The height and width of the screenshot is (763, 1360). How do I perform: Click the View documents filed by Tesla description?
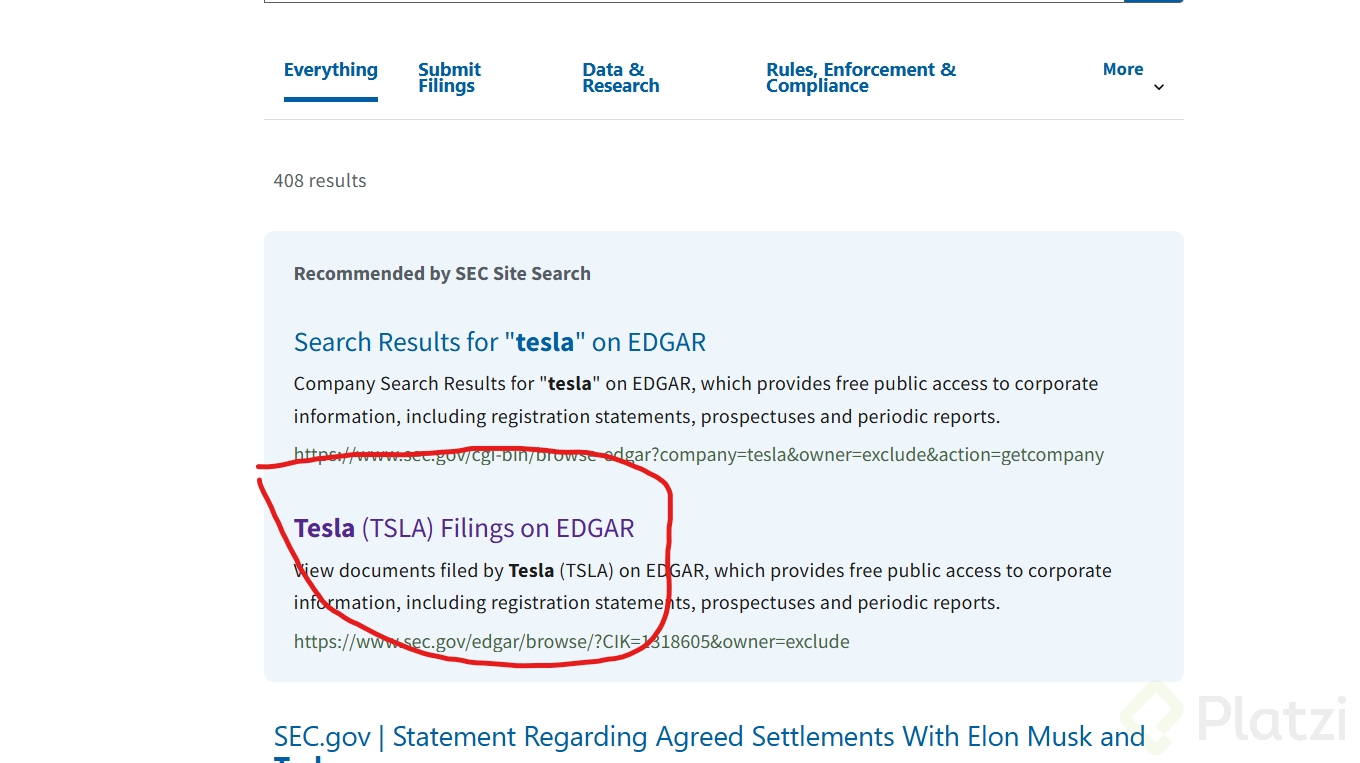pyautogui.click(x=702, y=586)
